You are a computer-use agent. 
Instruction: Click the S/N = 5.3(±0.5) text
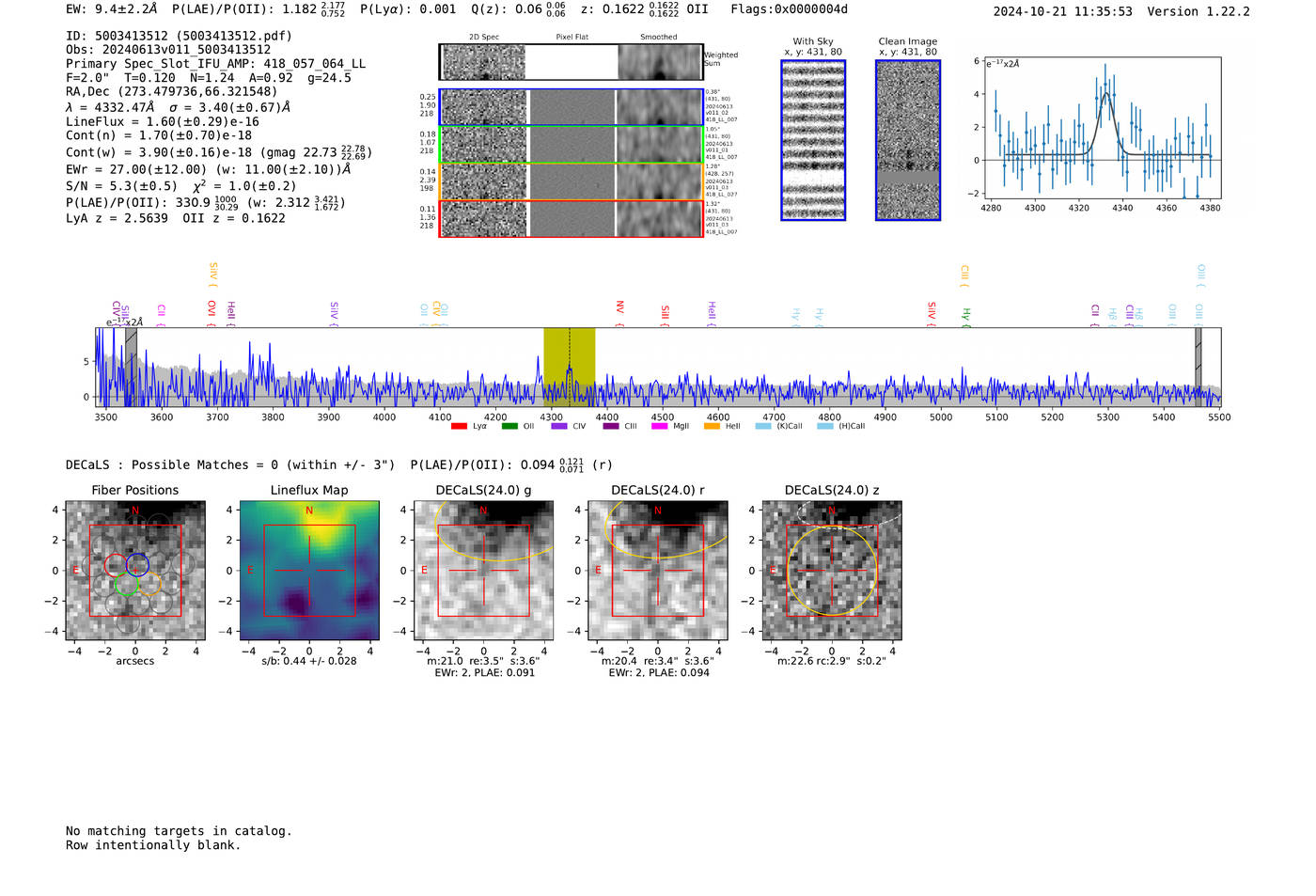(x=121, y=185)
